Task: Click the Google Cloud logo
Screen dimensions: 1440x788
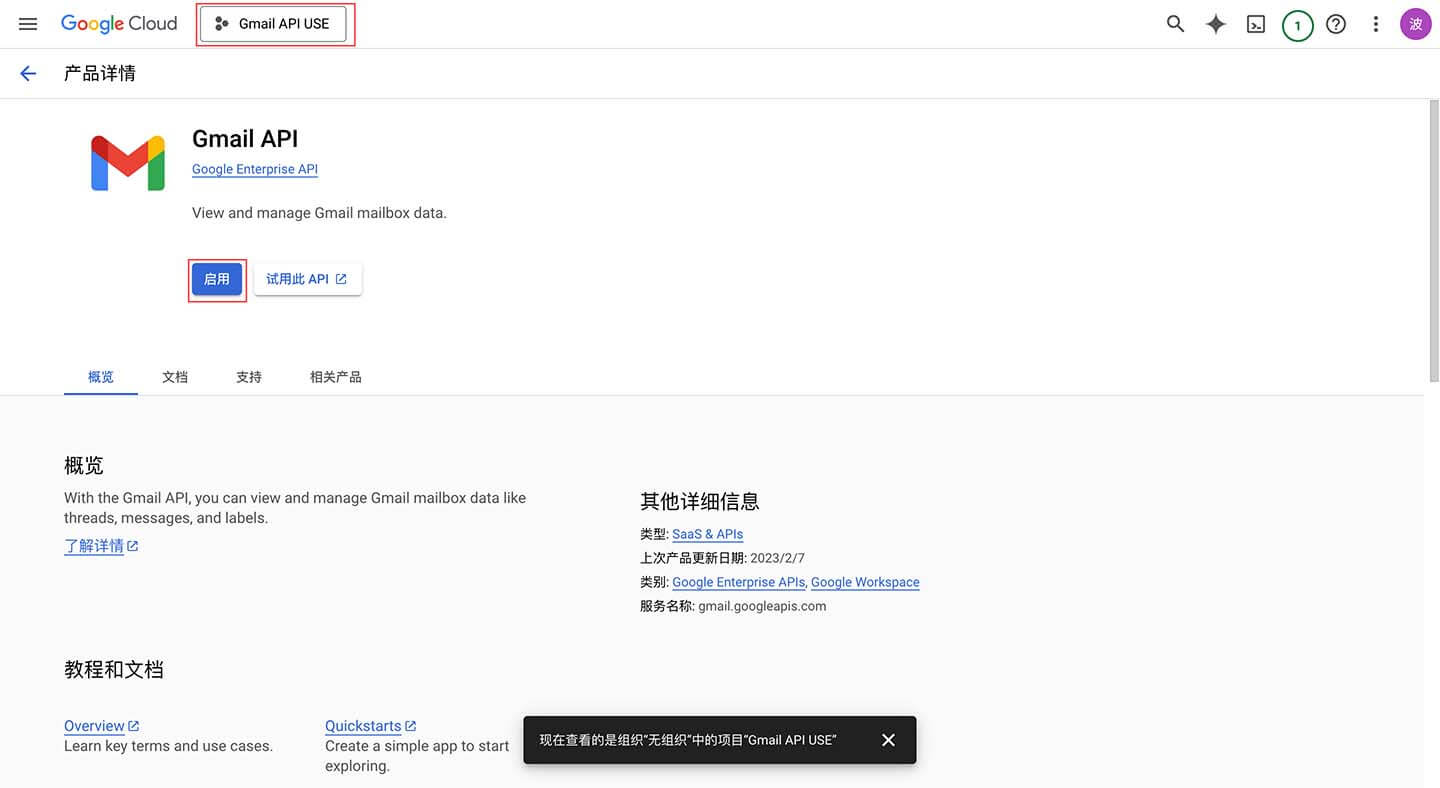Action: (x=119, y=24)
